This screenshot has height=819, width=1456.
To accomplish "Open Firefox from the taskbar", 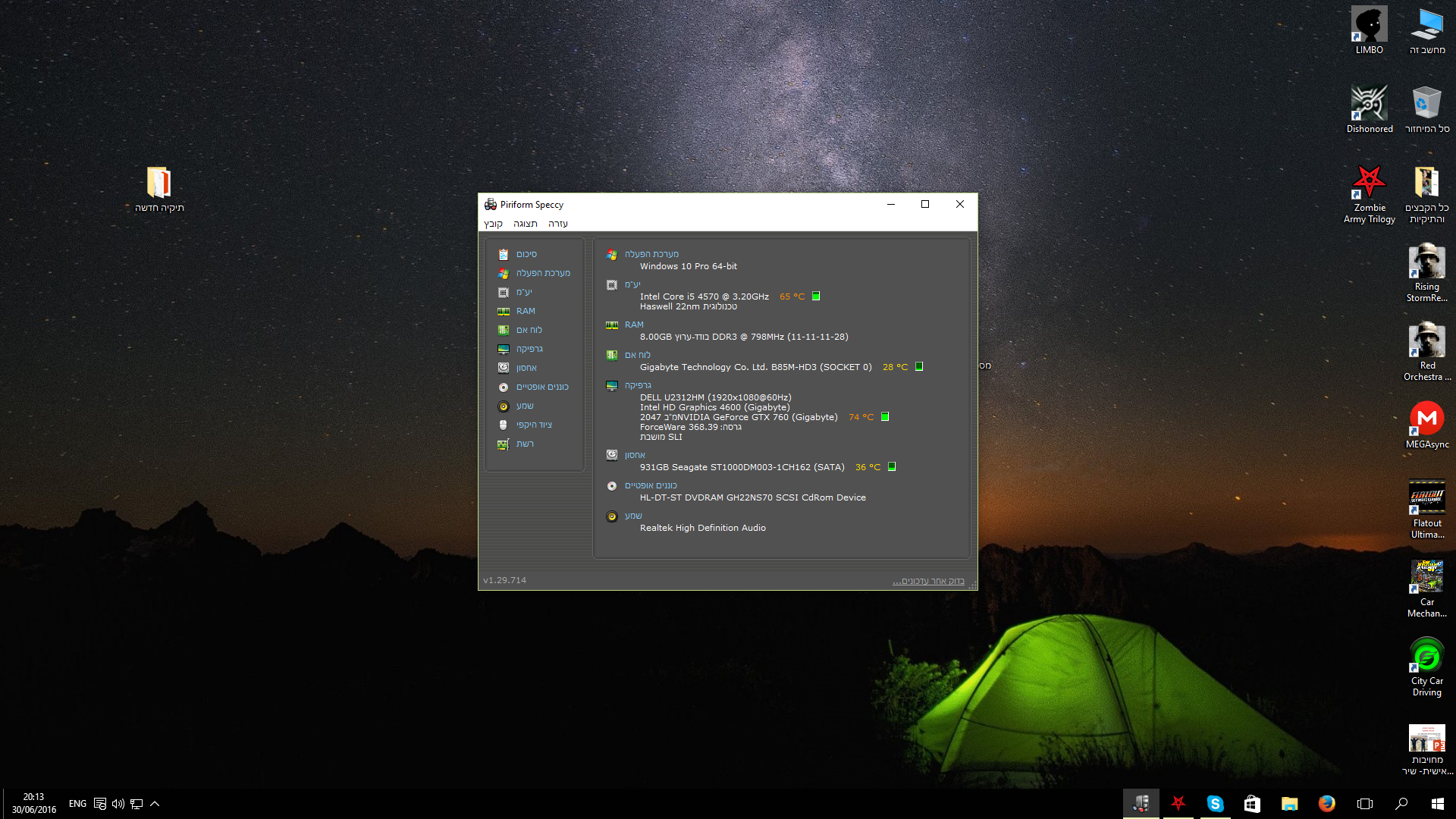I will click(x=1326, y=804).
